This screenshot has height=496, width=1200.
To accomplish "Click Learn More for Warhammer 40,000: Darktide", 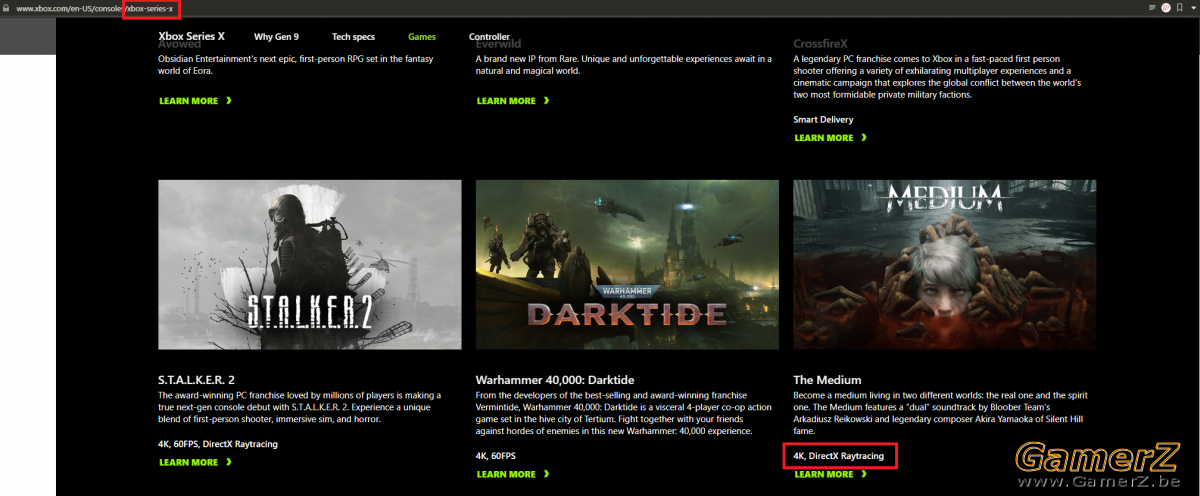I will (x=513, y=474).
